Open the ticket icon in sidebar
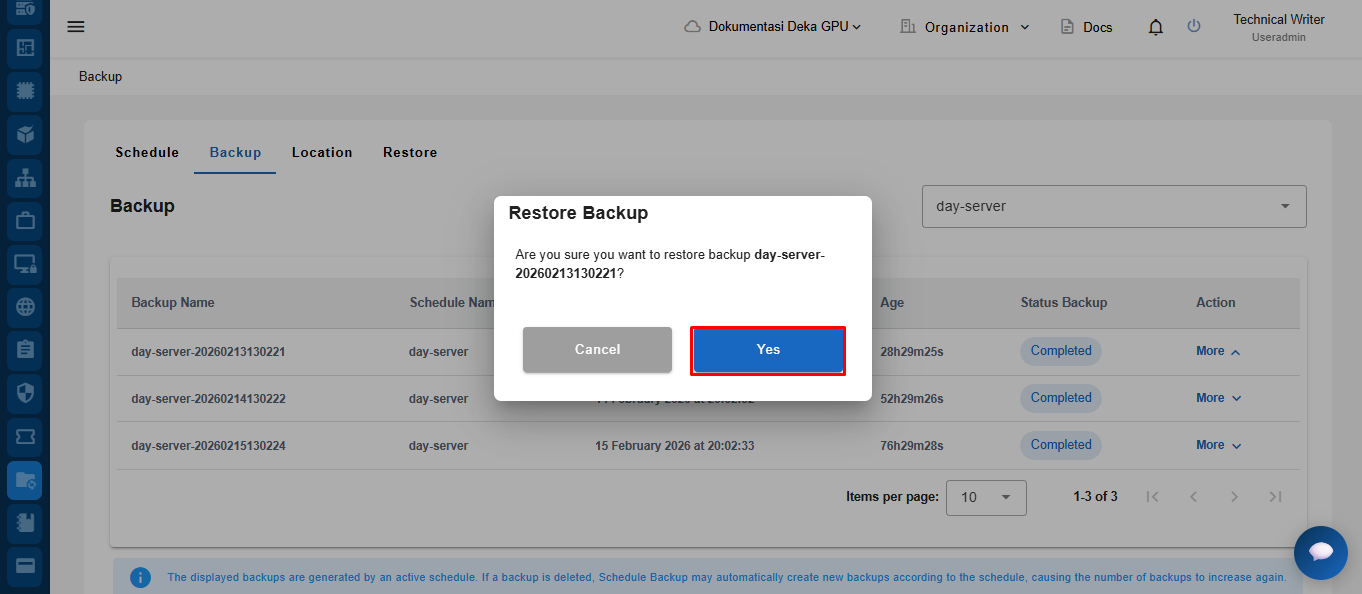Image resolution: width=1362 pixels, height=594 pixels. [25, 437]
